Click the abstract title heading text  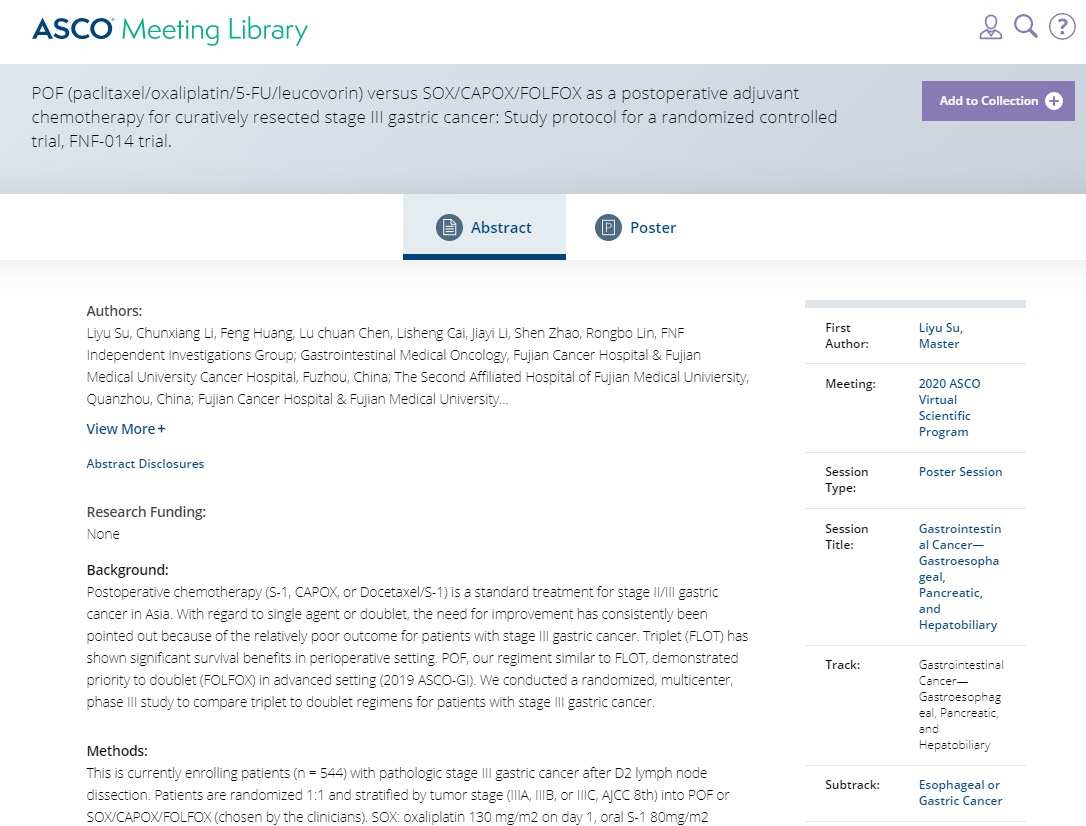[434, 117]
